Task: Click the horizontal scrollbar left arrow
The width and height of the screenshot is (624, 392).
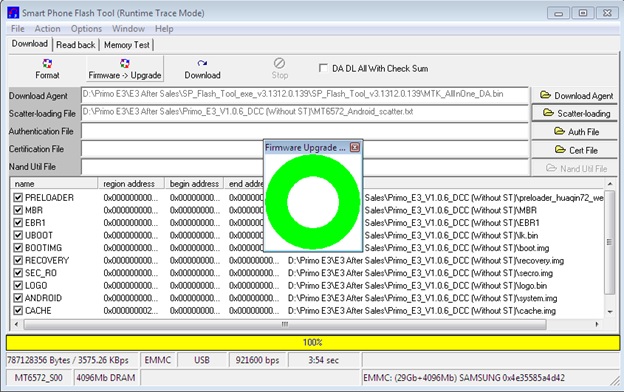Action: tap(16, 324)
